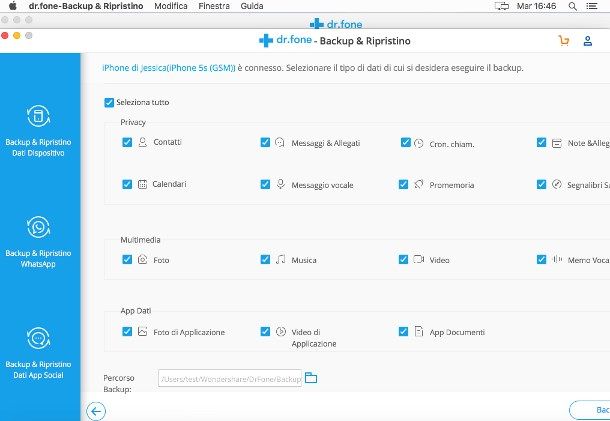Uncheck the Contatti checkbox
610x421 pixels.
click(x=127, y=142)
